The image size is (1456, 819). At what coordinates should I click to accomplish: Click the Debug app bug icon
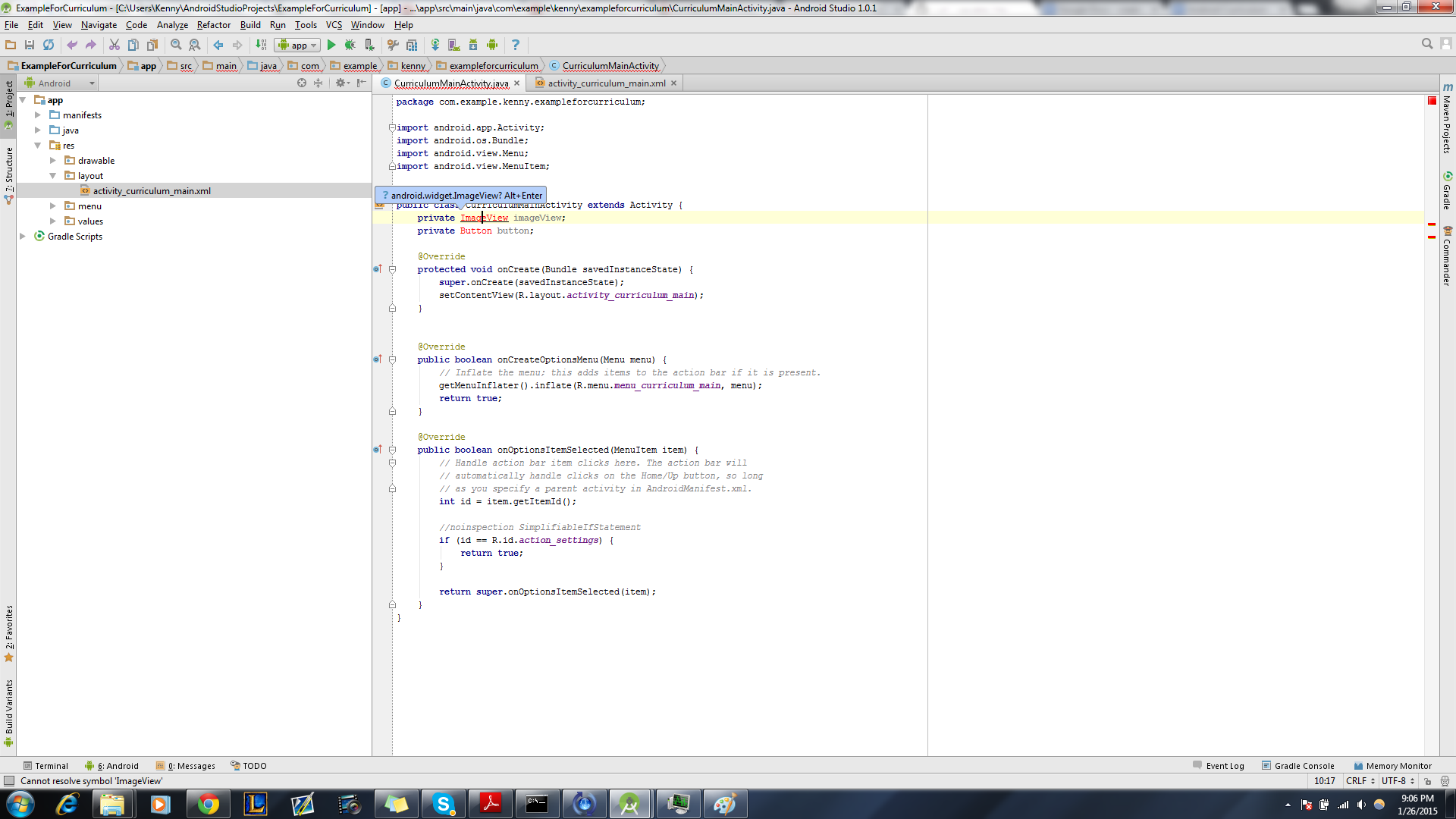coord(350,45)
